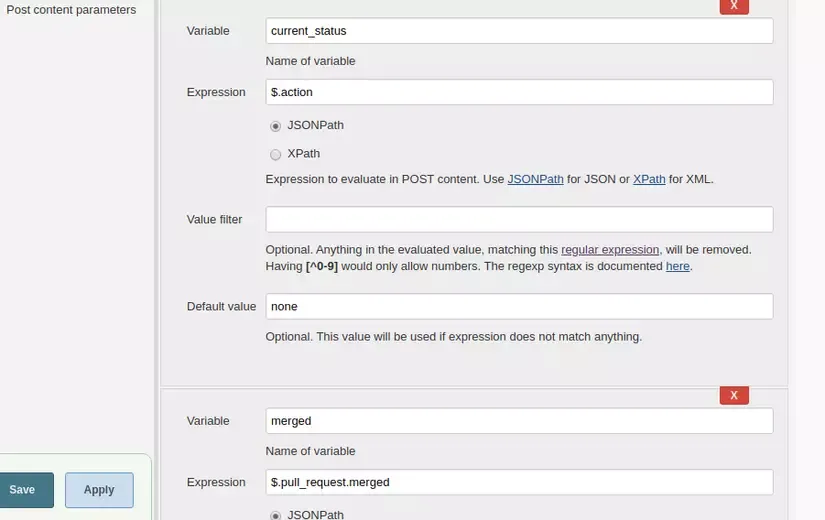Click the Default value field containing none

click(519, 306)
